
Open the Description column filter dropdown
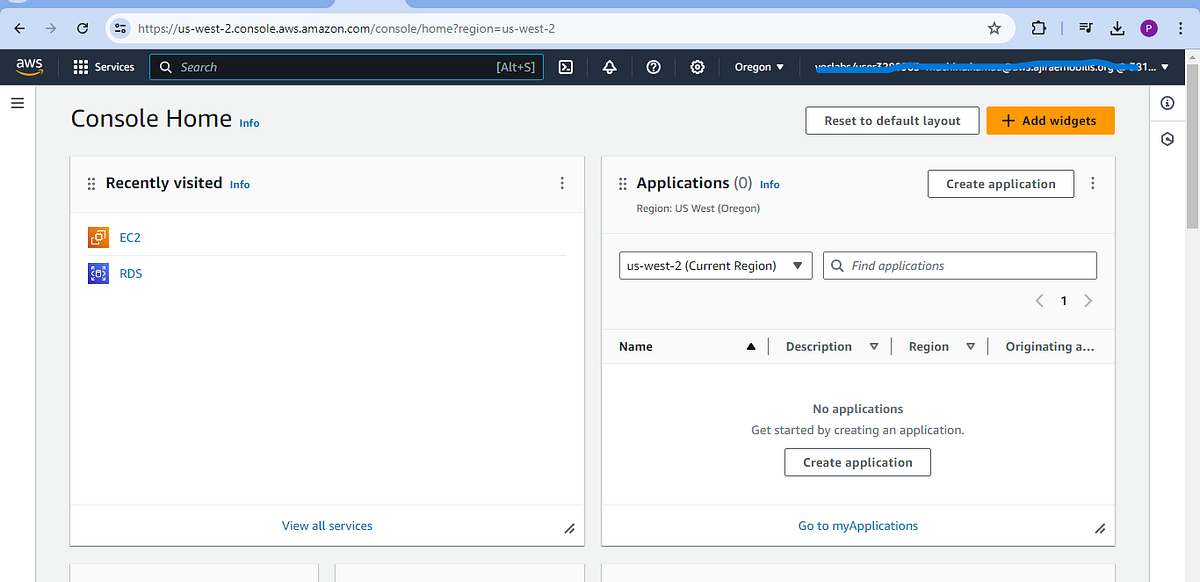873,346
